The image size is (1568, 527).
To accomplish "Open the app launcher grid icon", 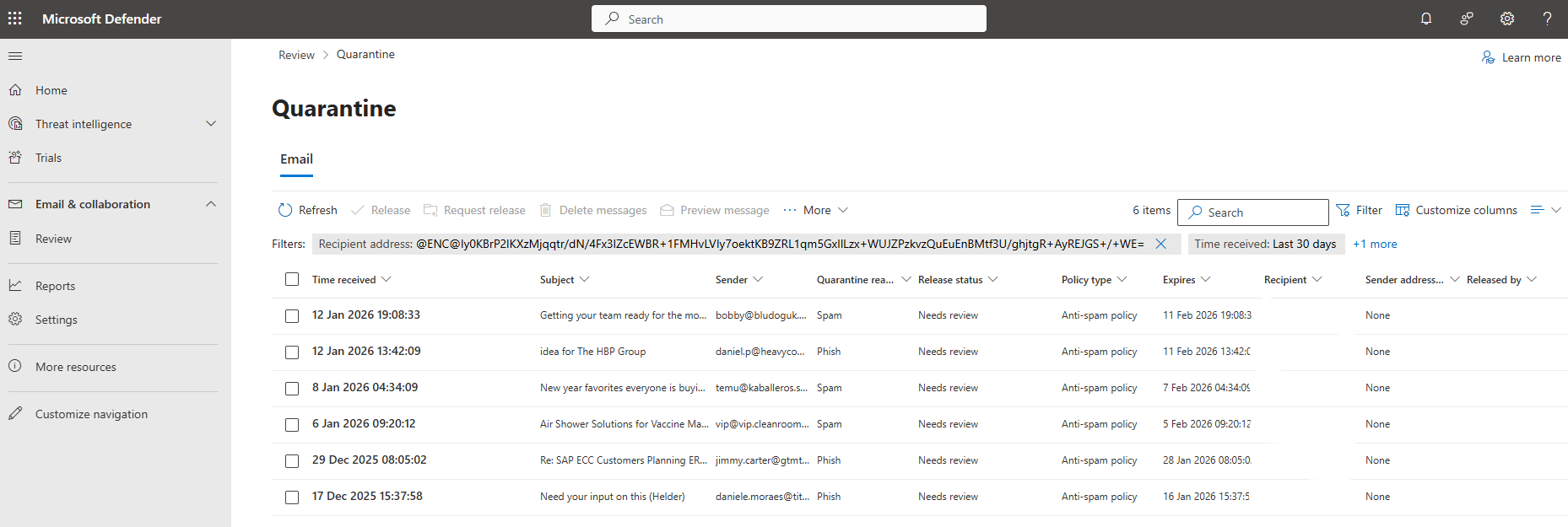I will click(15, 19).
